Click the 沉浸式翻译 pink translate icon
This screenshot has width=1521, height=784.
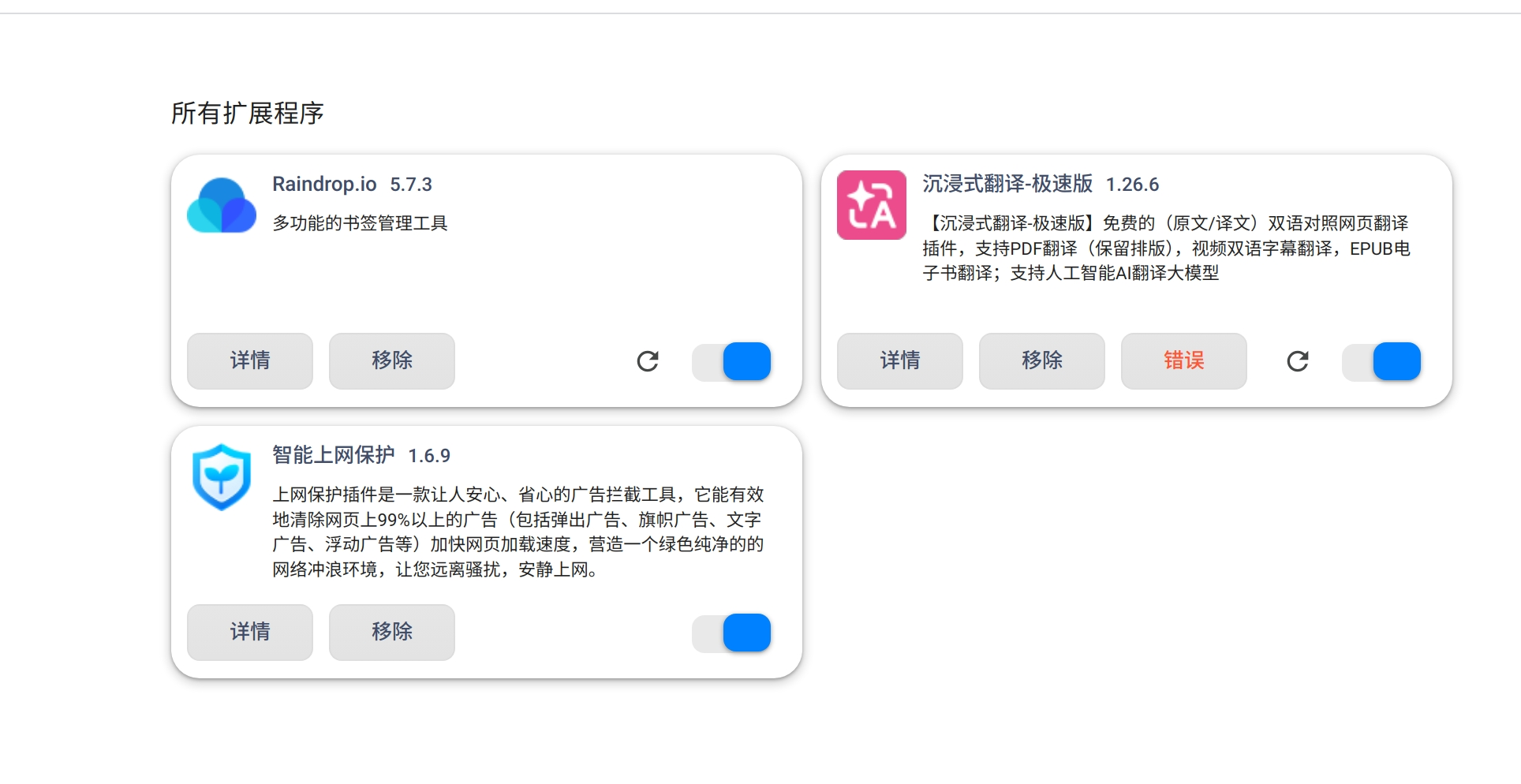[872, 205]
